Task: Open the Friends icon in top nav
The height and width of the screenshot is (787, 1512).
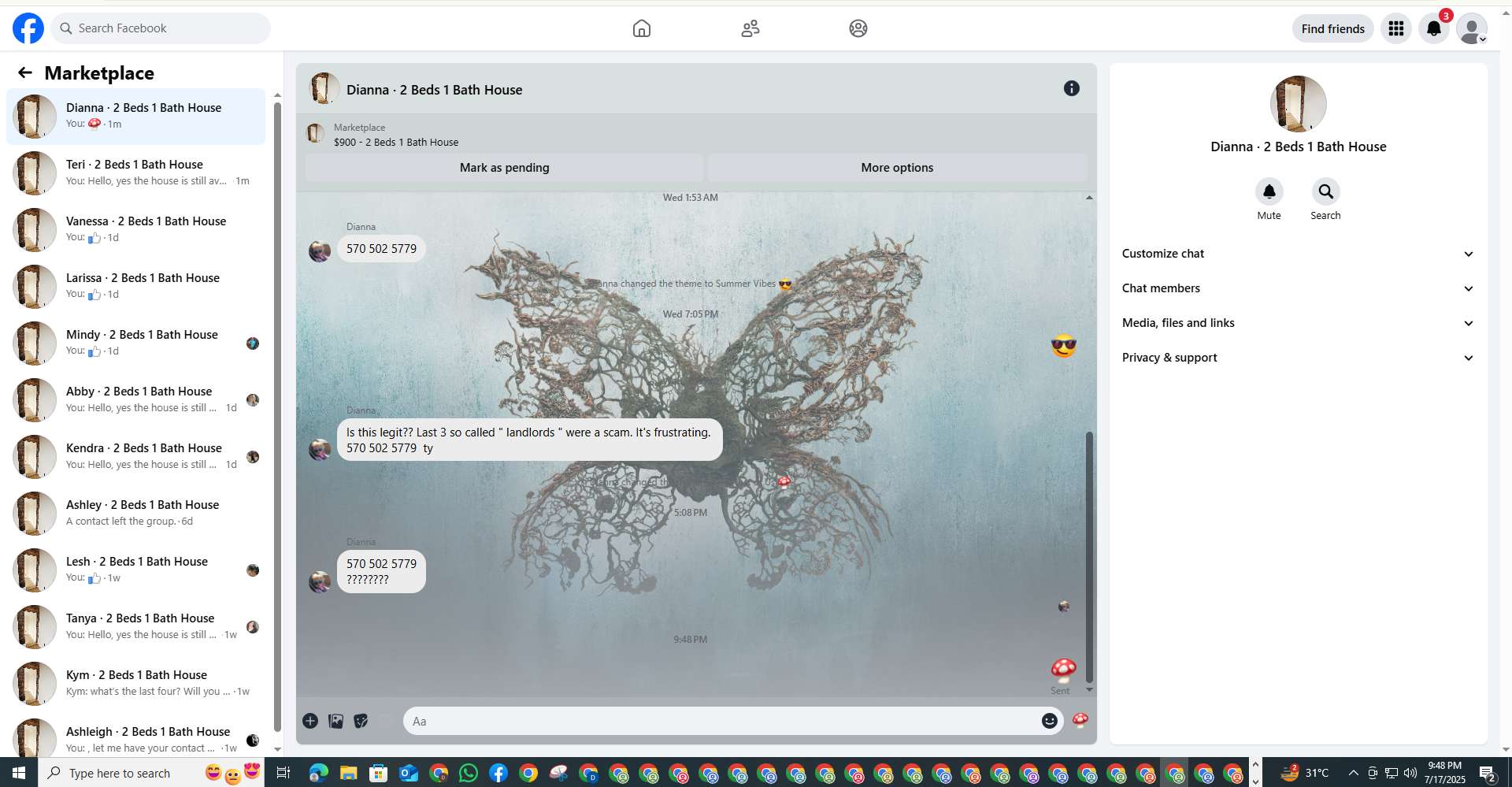Action: pyautogui.click(x=750, y=28)
